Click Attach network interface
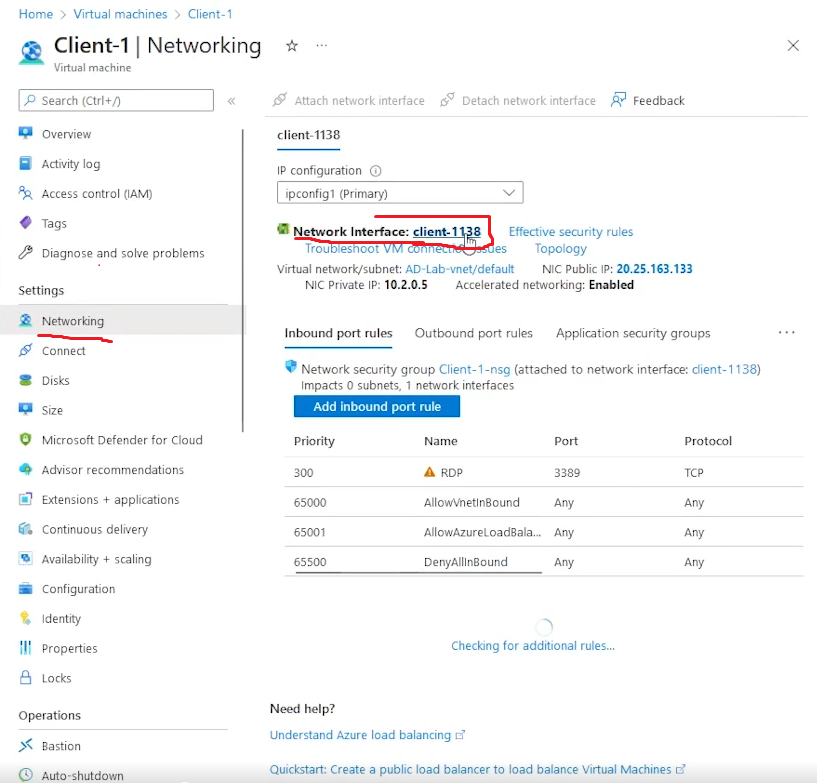This screenshot has height=783, width=817. click(x=349, y=101)
